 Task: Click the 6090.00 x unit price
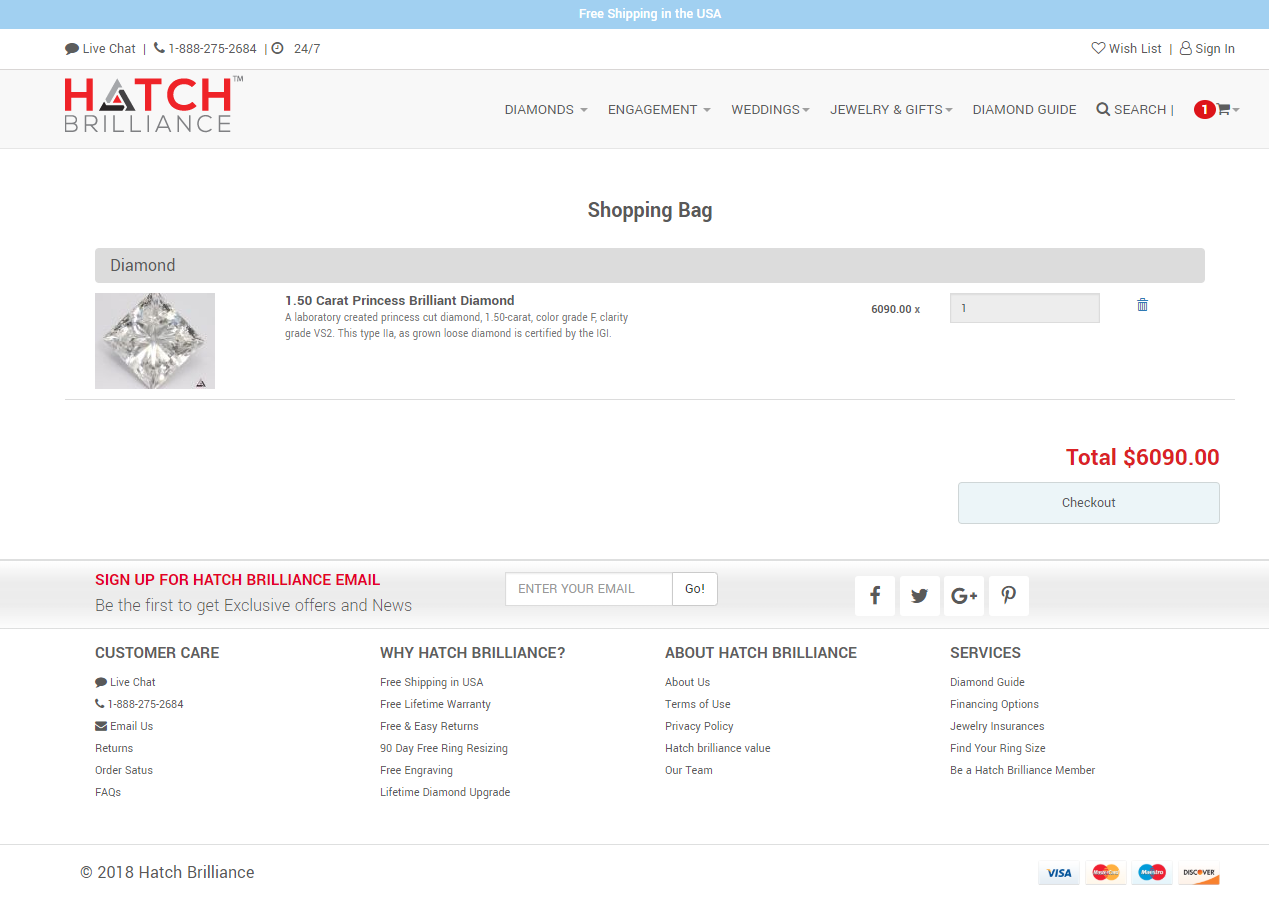point(895,309)
